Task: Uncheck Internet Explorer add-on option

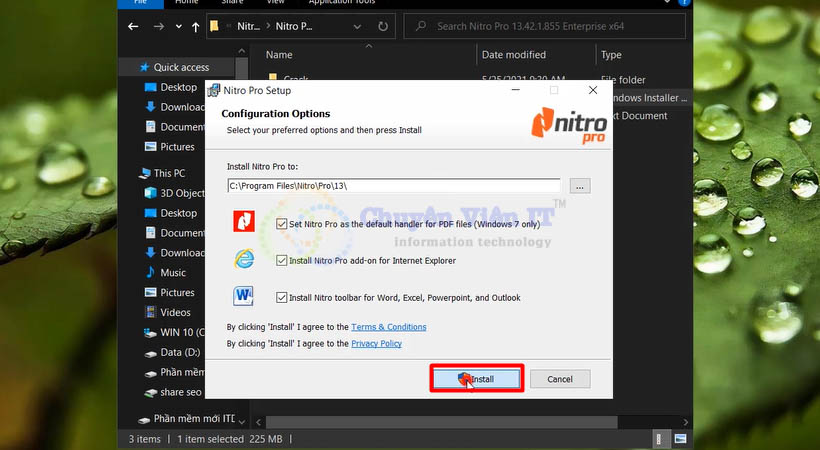Action: (282, 261)
